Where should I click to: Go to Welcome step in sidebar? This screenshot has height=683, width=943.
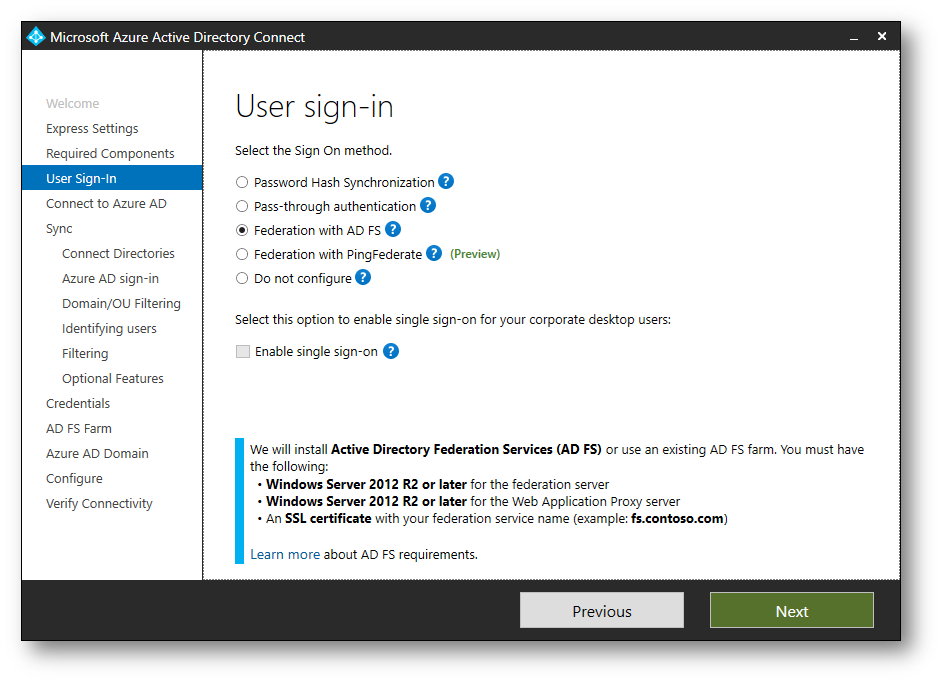[x=72, y=103]
